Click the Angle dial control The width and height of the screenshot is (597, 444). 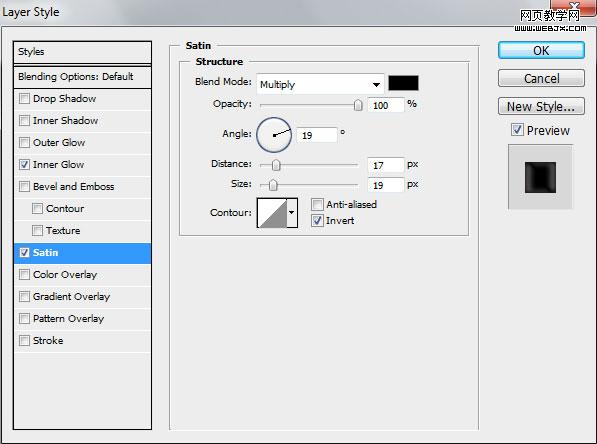[x=274, y=135]
